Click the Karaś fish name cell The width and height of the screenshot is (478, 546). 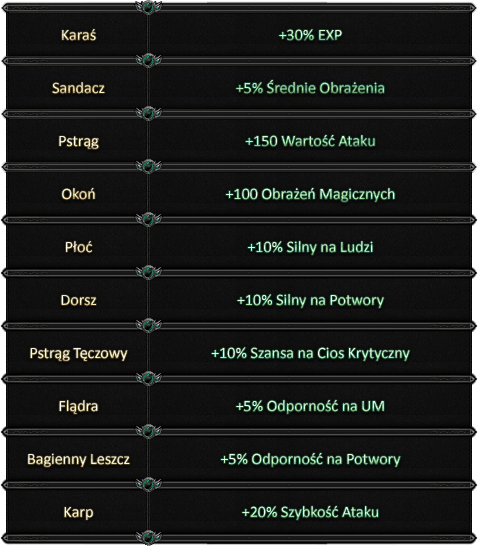pos(78,35)
